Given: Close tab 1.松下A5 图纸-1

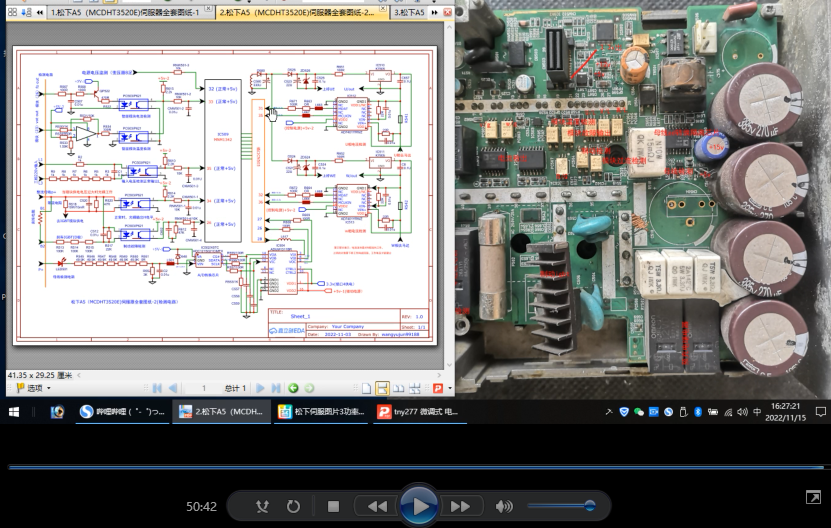Looking at the screenshot, I should 209,9.
